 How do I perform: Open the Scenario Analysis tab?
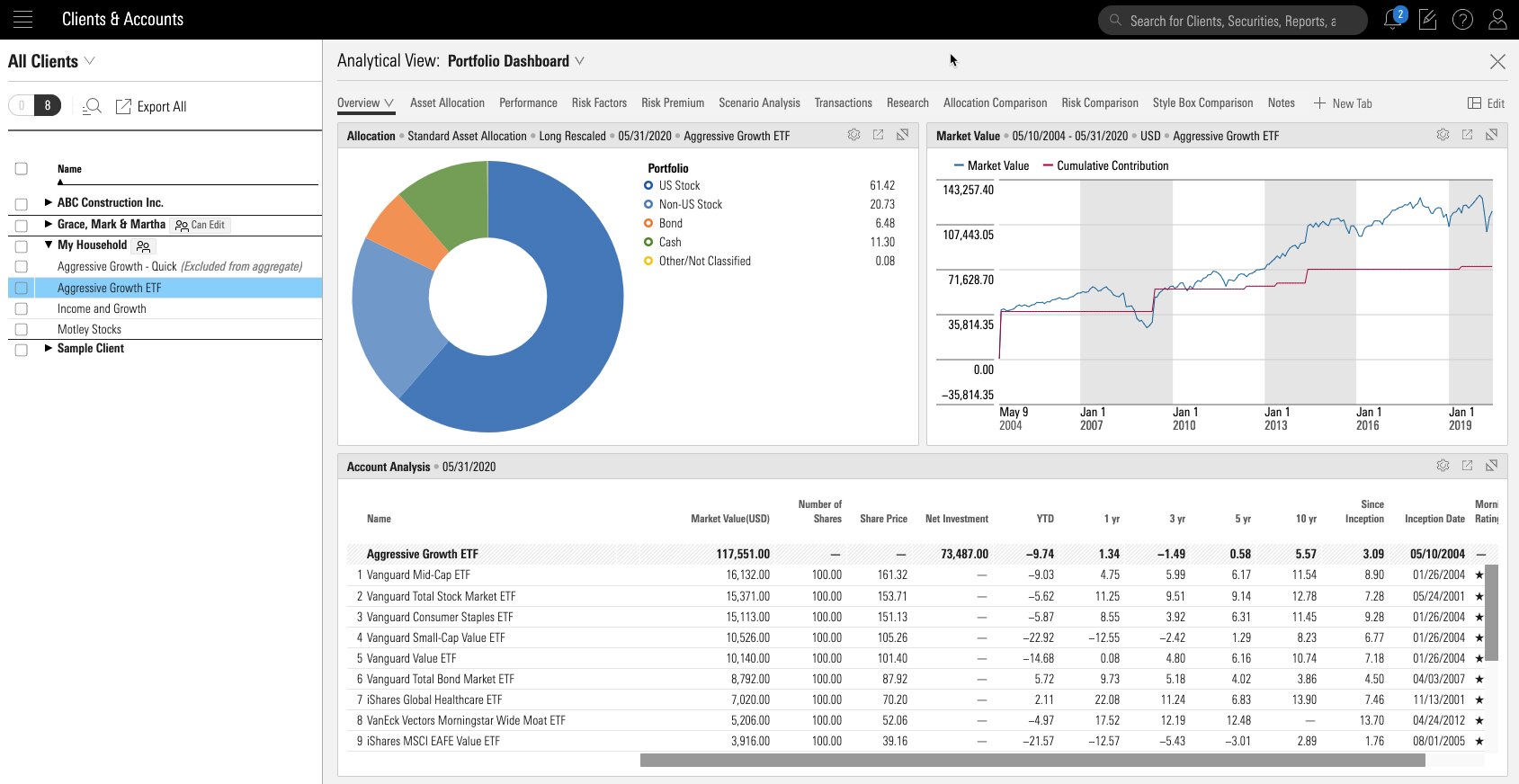[759, 102]
